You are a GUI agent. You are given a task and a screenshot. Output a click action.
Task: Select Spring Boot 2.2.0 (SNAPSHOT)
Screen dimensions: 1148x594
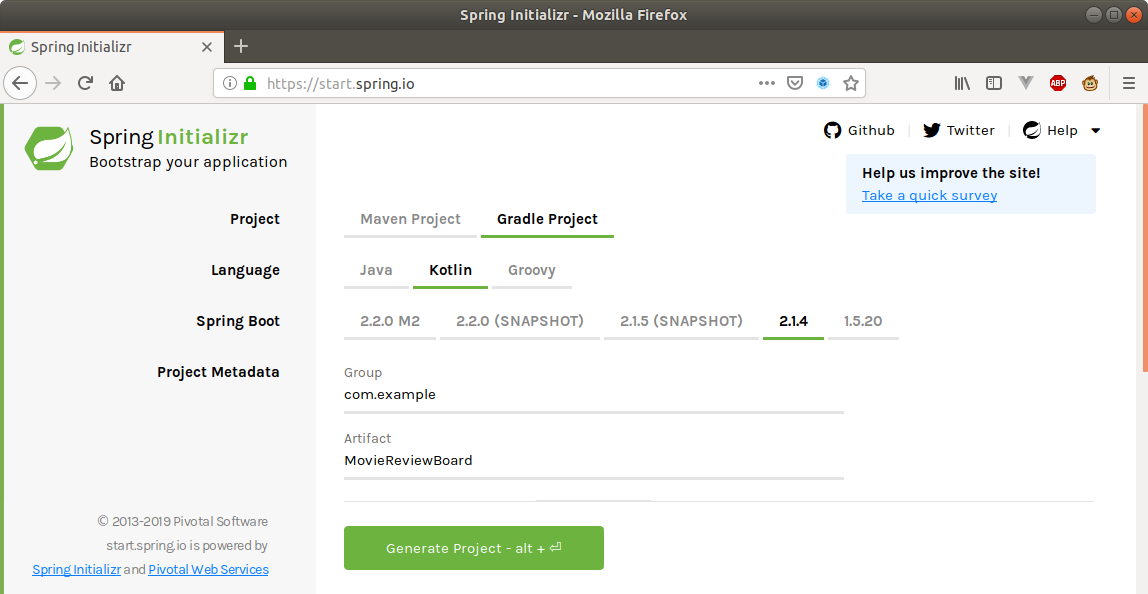point(520,322)
